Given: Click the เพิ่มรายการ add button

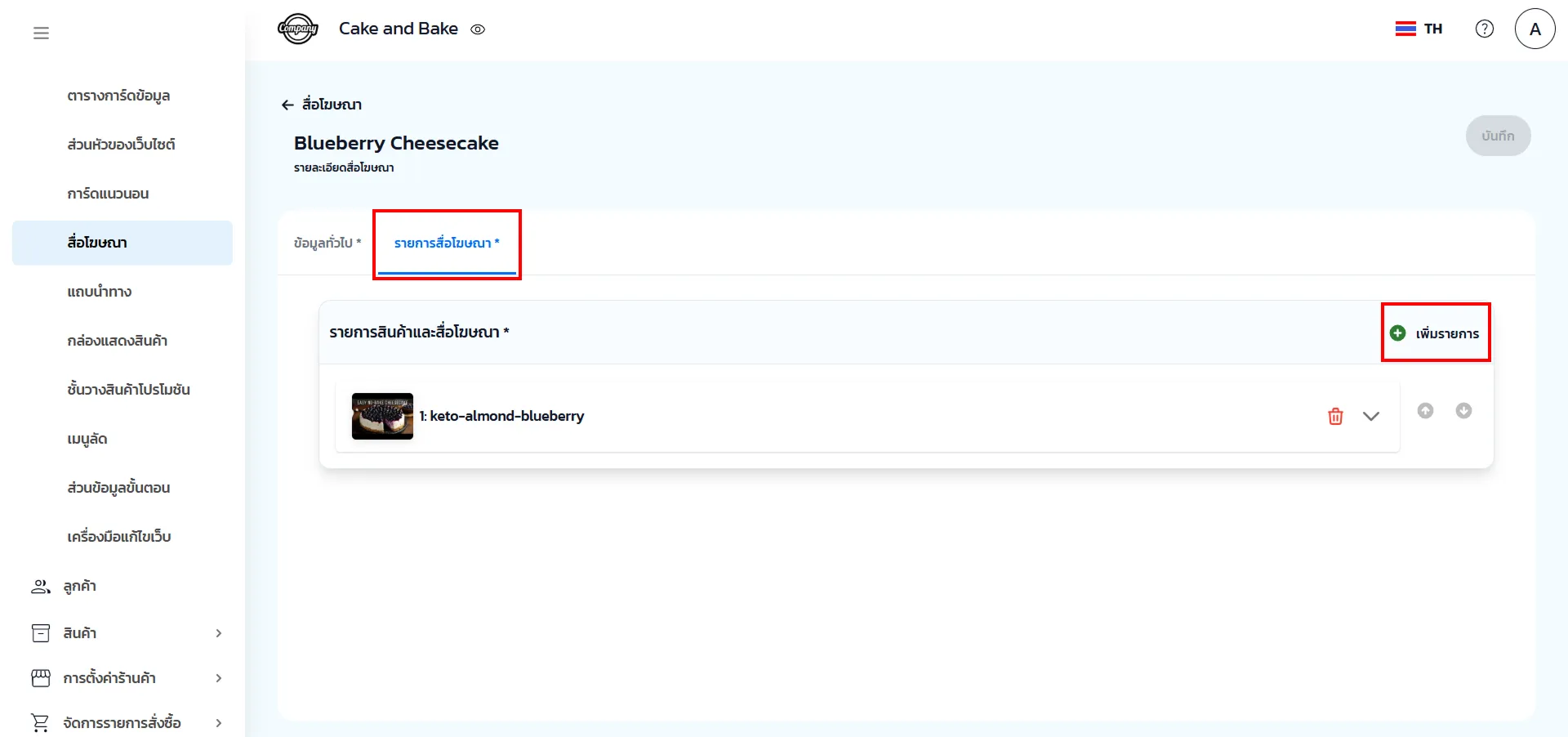Looking at the screenshot, I should click(1435, 333).
